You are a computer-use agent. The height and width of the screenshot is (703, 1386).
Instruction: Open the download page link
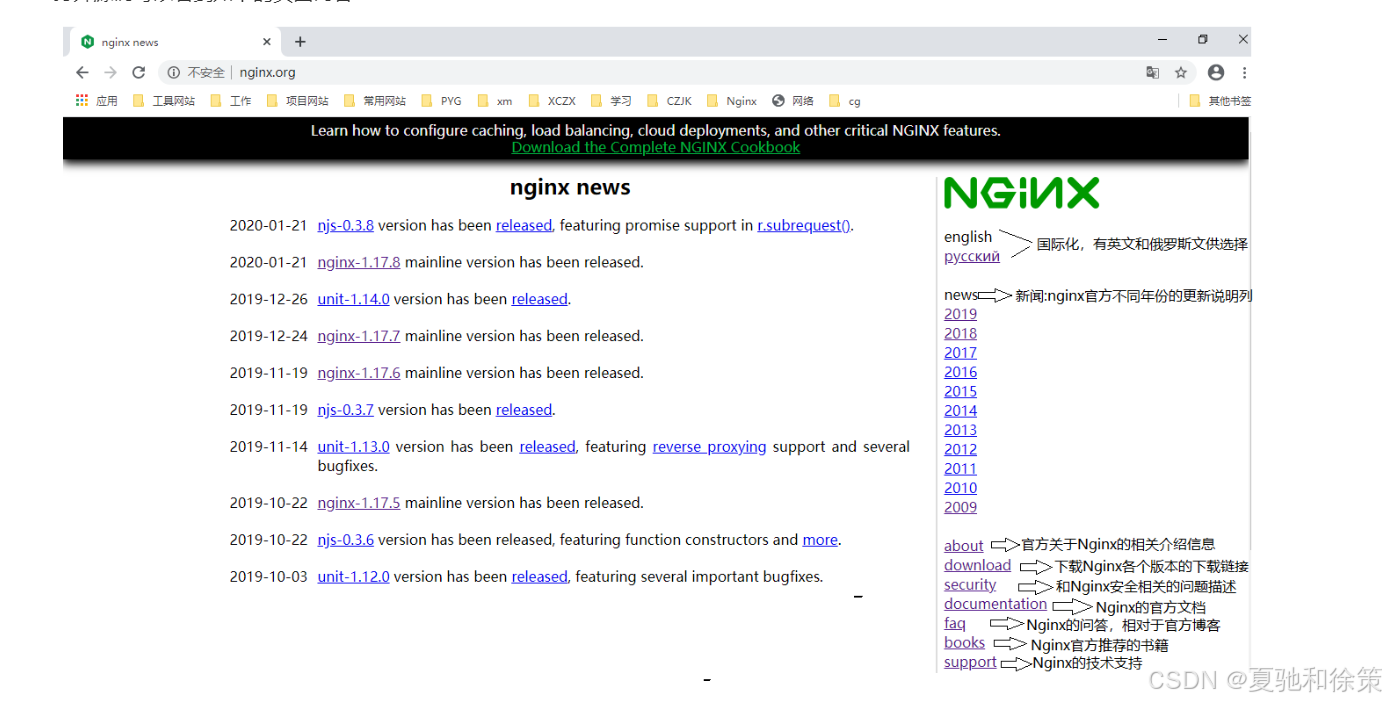pos(977,566)
